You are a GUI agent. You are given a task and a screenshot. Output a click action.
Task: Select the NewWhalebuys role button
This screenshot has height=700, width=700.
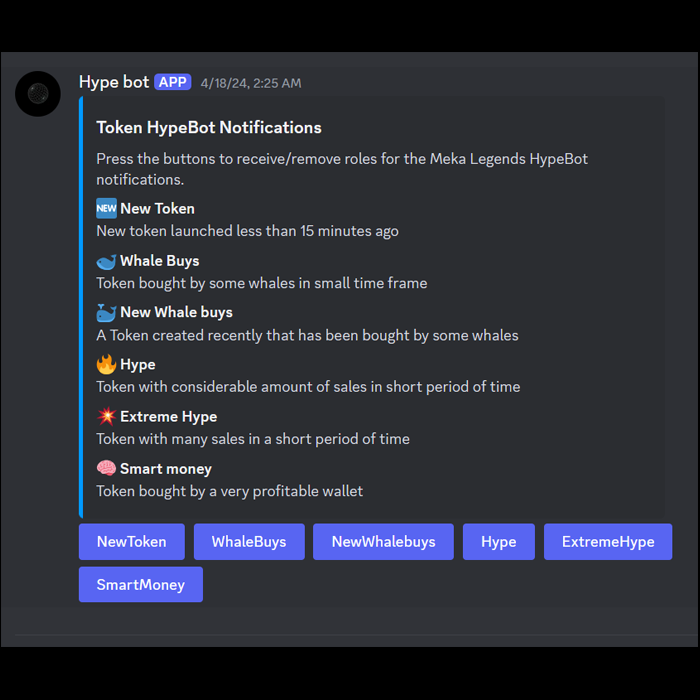coord(383,542)
